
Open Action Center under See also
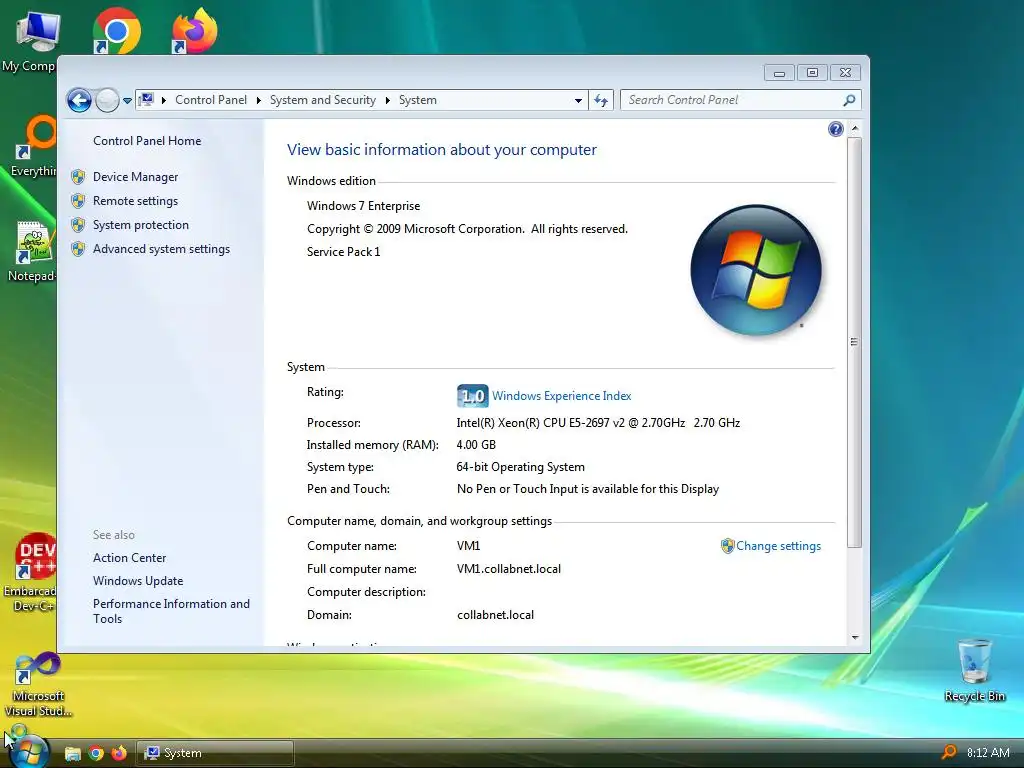(129, 558)
